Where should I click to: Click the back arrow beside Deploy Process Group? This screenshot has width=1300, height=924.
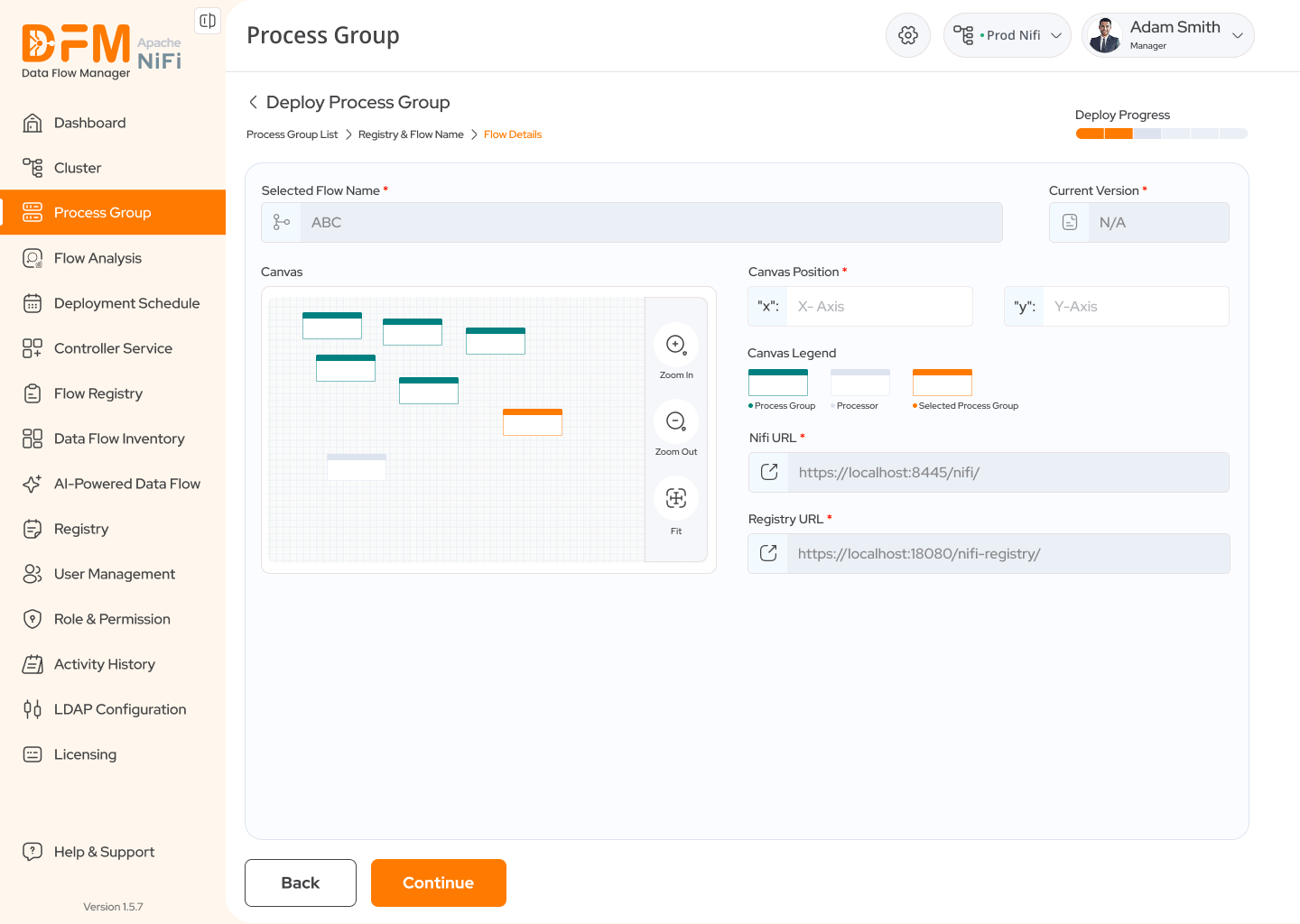click(253, 102)
